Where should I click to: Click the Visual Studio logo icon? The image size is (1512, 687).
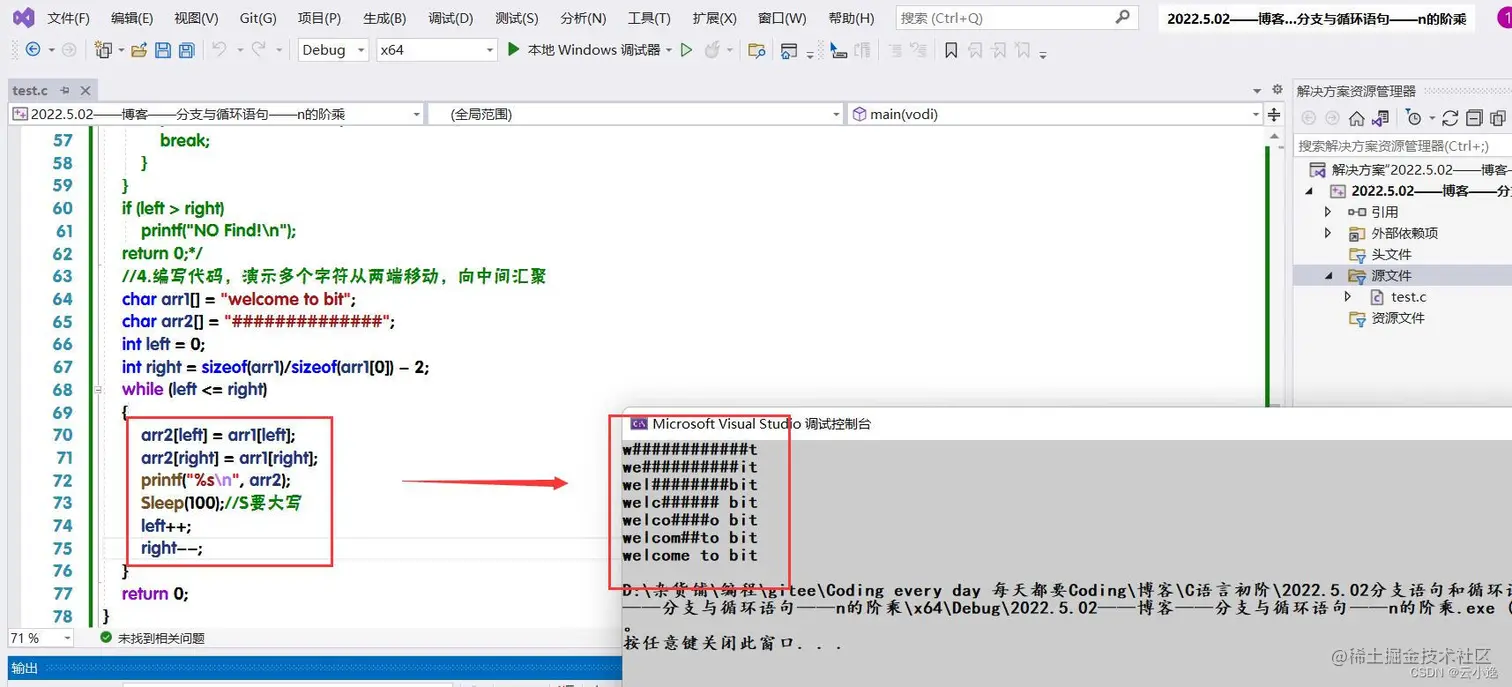pos(22,18)
